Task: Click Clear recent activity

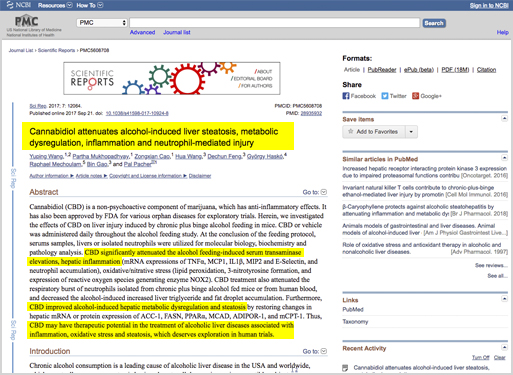Action: (x=499, y=357)
